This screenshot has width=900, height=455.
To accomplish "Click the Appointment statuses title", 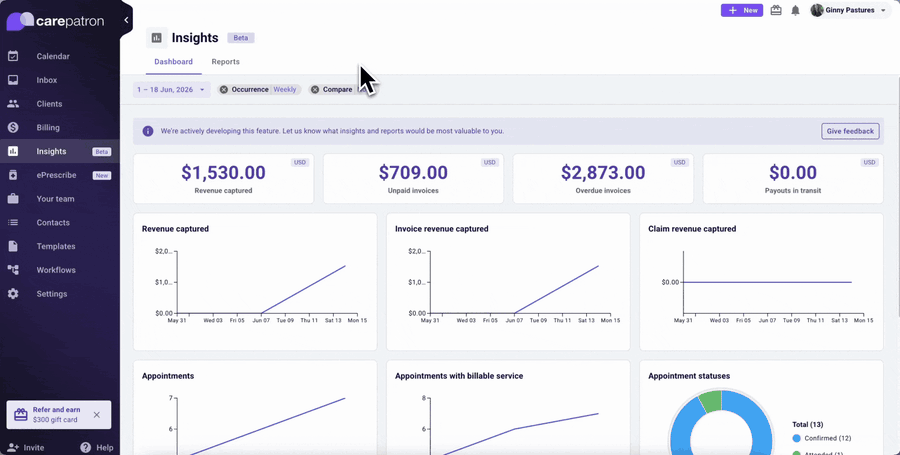I will click(x=689, y=376).
